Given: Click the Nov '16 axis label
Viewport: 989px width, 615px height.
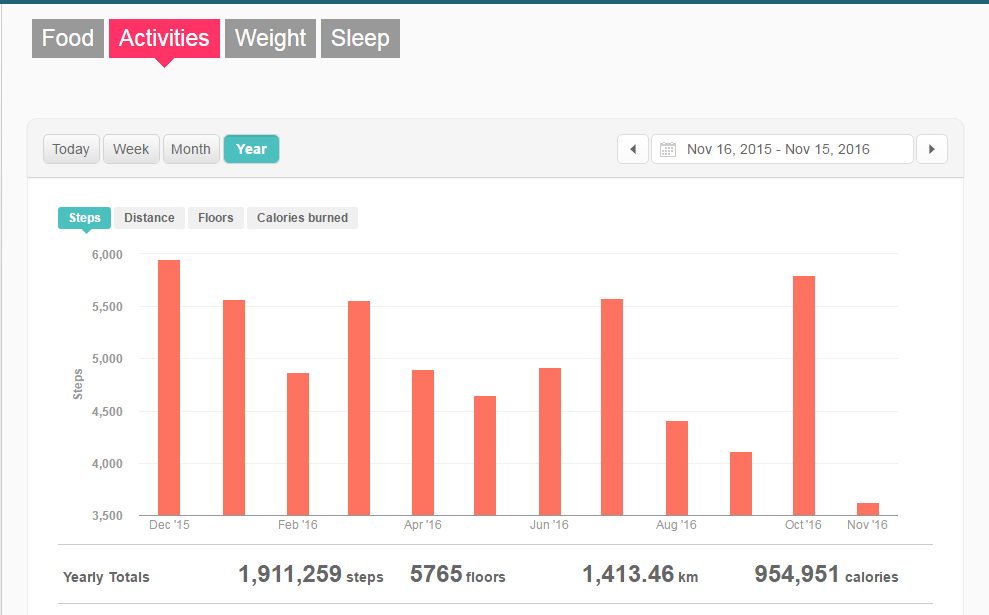Looking at the screenshot, I should click(867, 525).
